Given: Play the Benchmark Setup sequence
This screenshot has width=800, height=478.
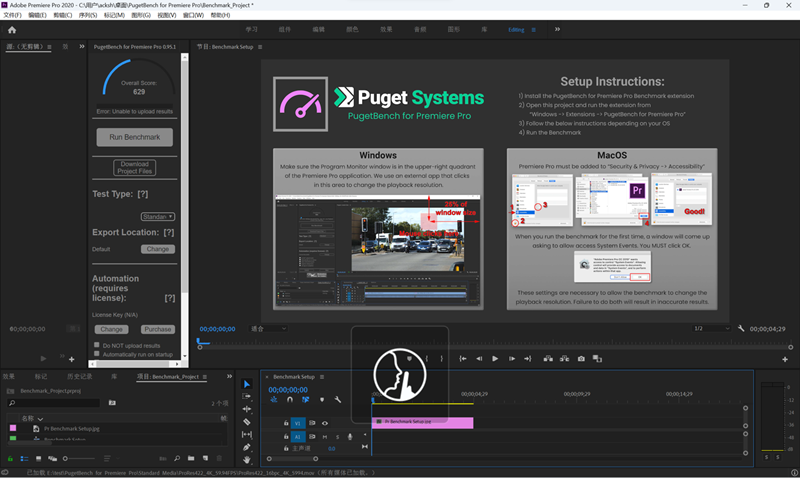Looking at the screenshot, I should click(495, 359).
